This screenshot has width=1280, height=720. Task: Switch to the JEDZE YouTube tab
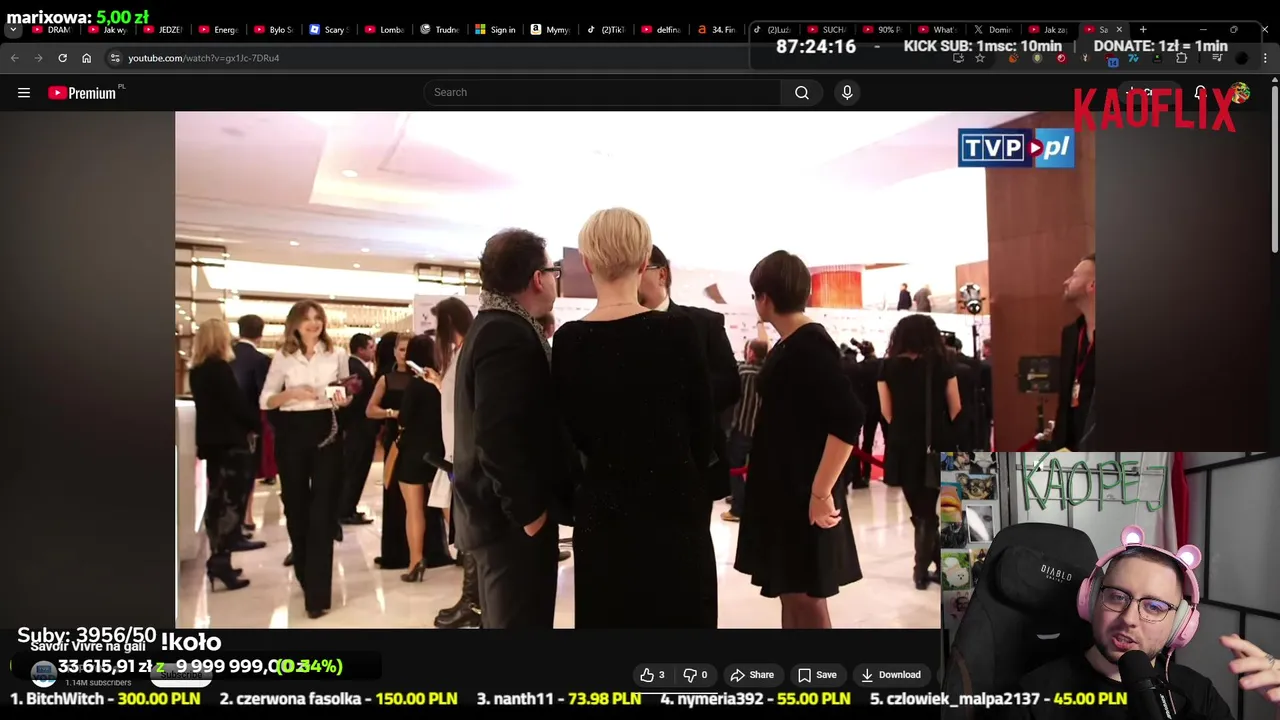tap(163, 30)
